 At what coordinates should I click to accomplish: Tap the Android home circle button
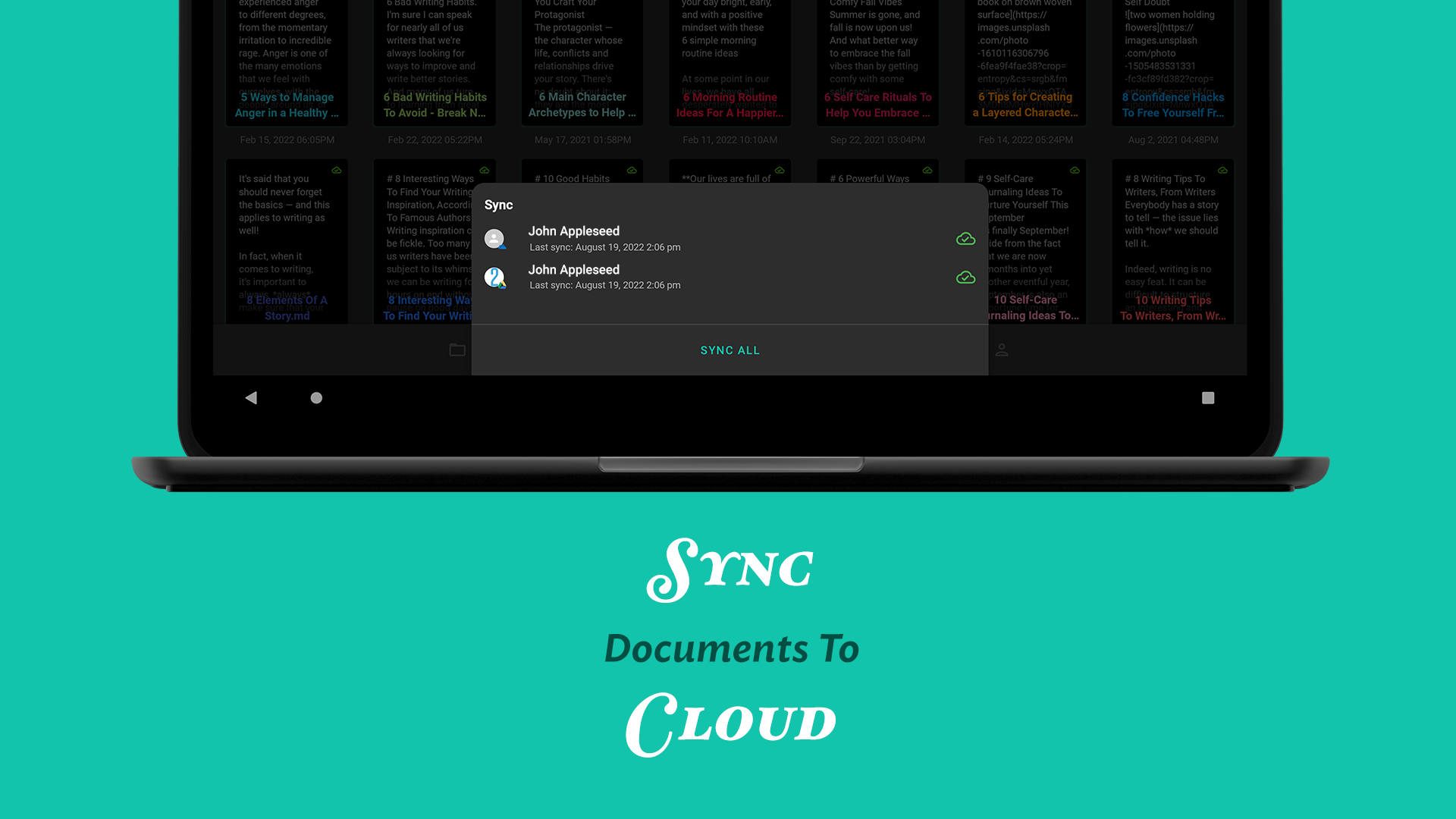316,397
